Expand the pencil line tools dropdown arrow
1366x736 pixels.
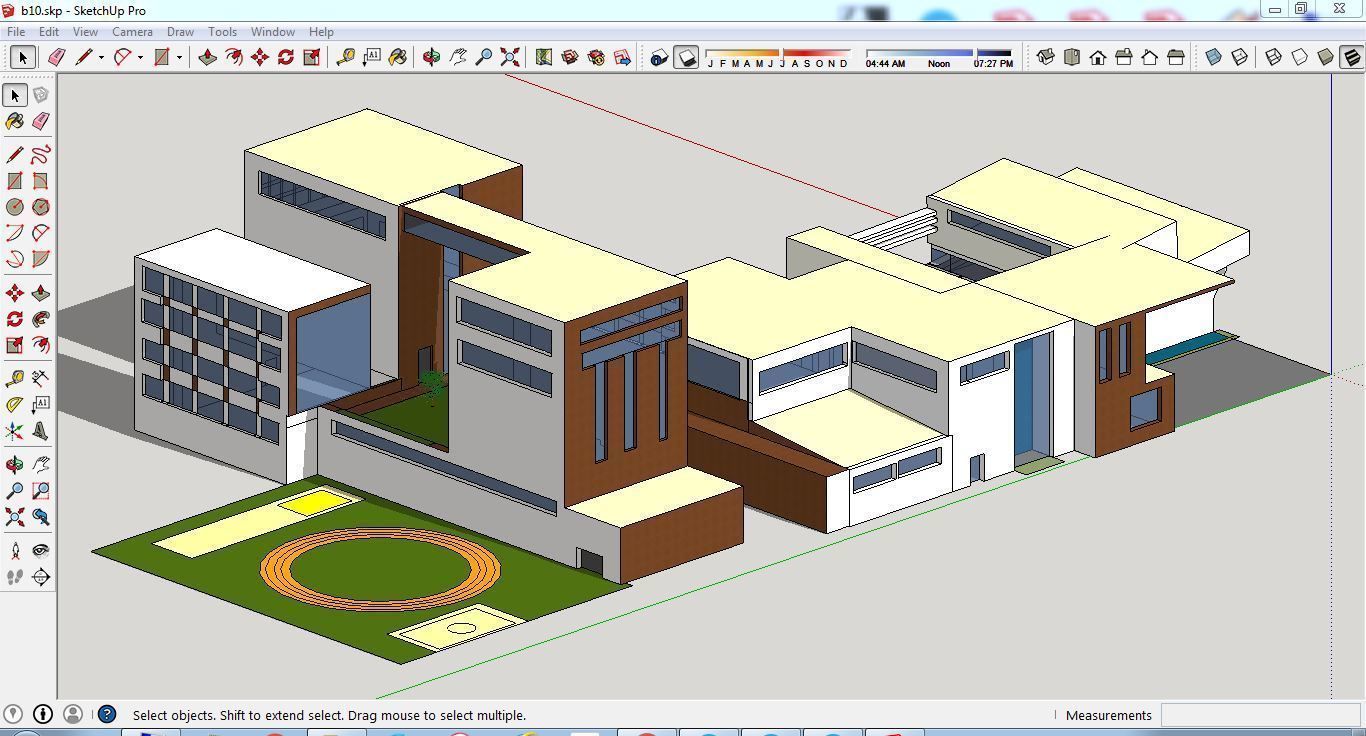[101, 58]
